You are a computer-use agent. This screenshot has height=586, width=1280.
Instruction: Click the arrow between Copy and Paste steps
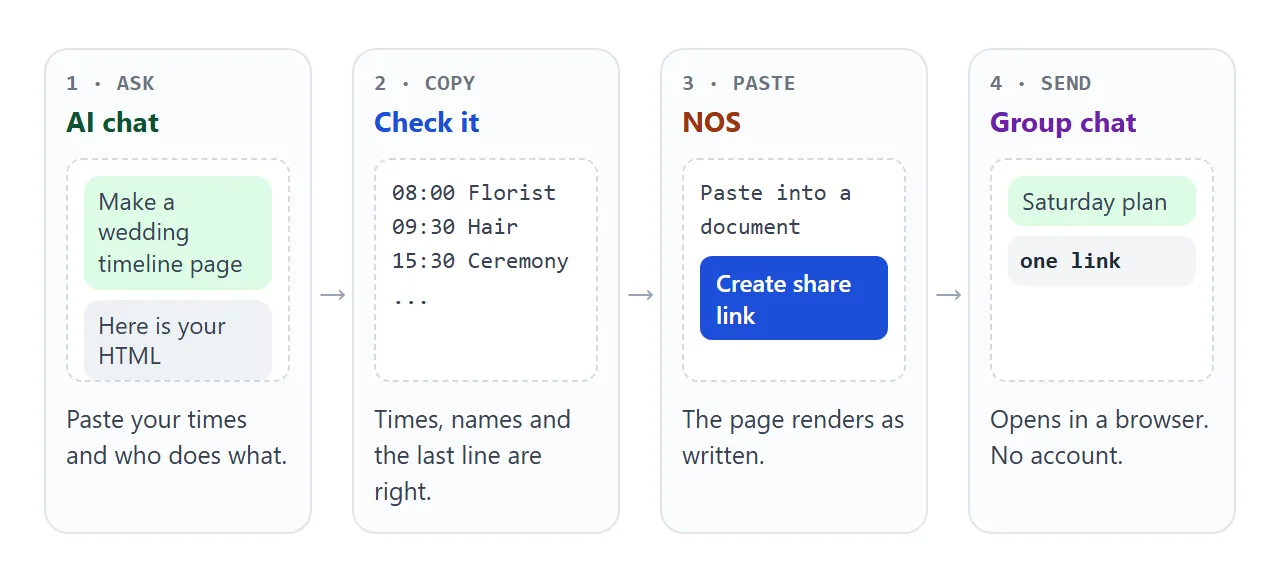pyautogui.click(x=640, y=294)
